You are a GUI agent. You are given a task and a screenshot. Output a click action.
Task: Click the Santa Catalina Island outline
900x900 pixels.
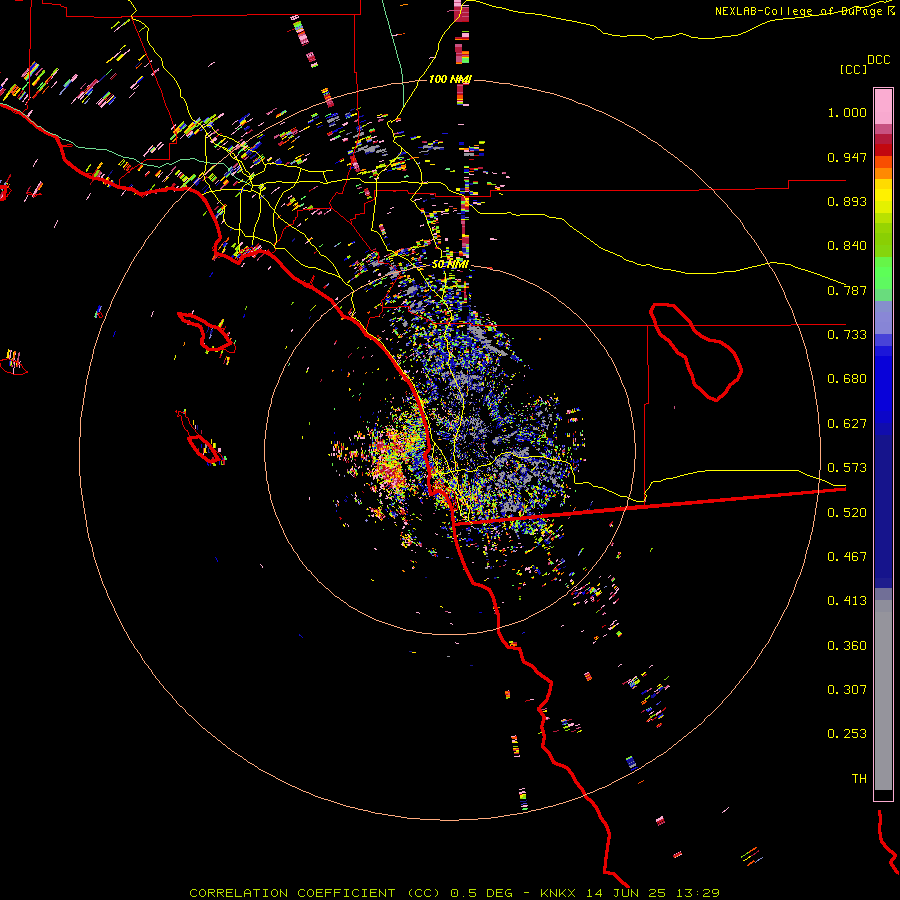(207, 332)
